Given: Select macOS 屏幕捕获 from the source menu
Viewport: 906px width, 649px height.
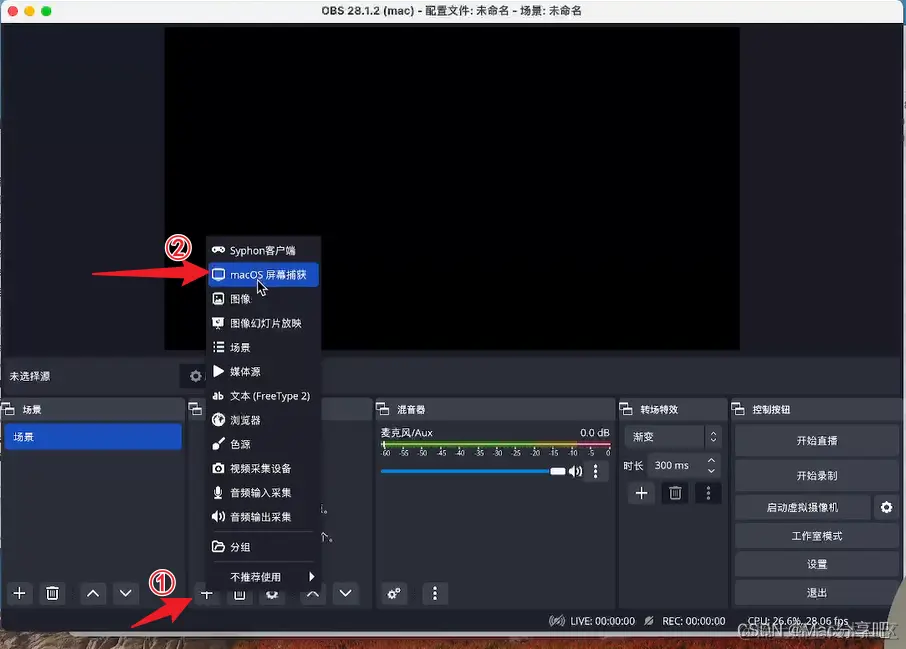Looking at the screenshot, I should (x=263, y=271).
